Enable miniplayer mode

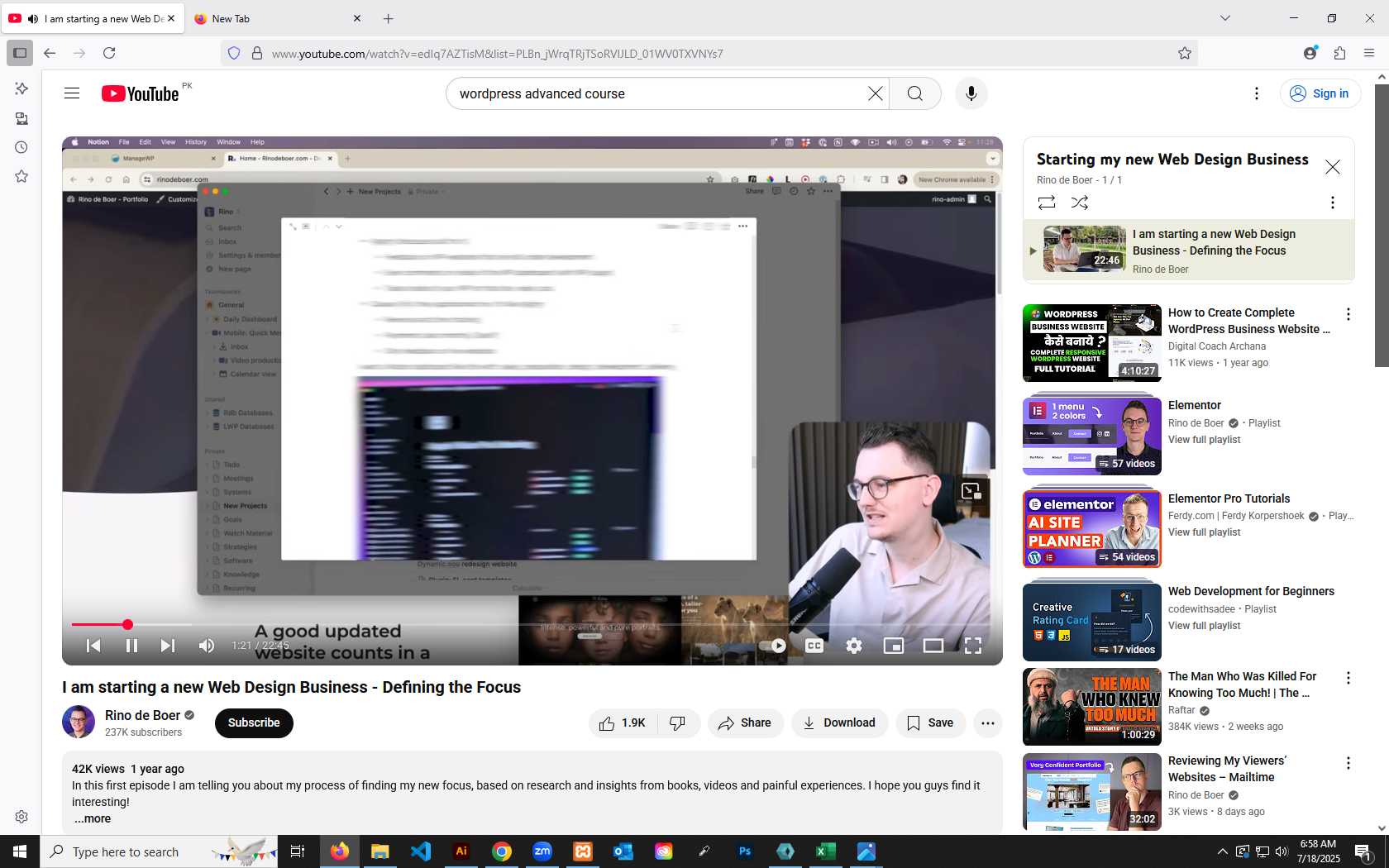coord(894,646)
